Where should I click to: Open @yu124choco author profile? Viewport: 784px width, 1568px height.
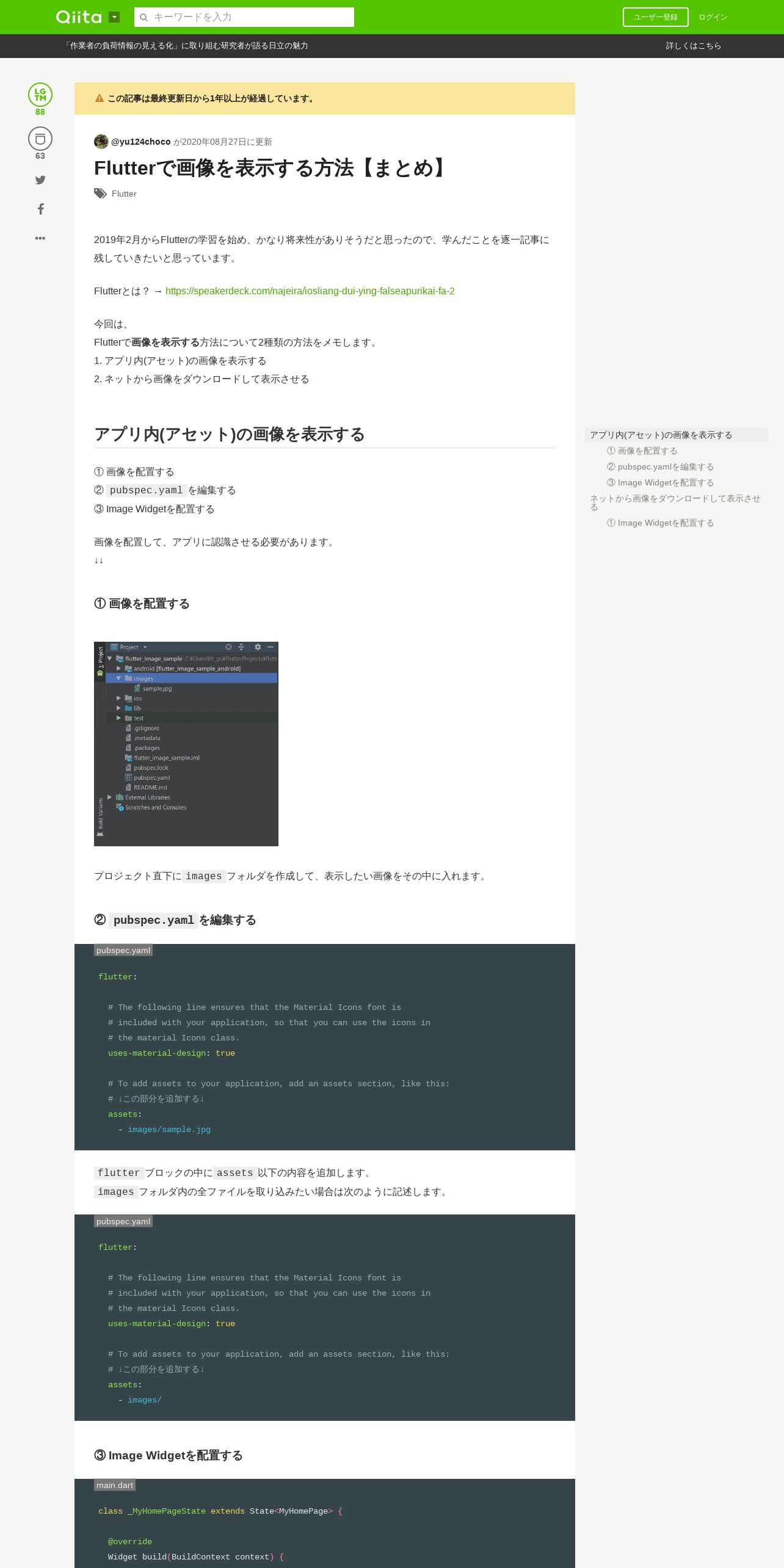[x=140, y=142]
